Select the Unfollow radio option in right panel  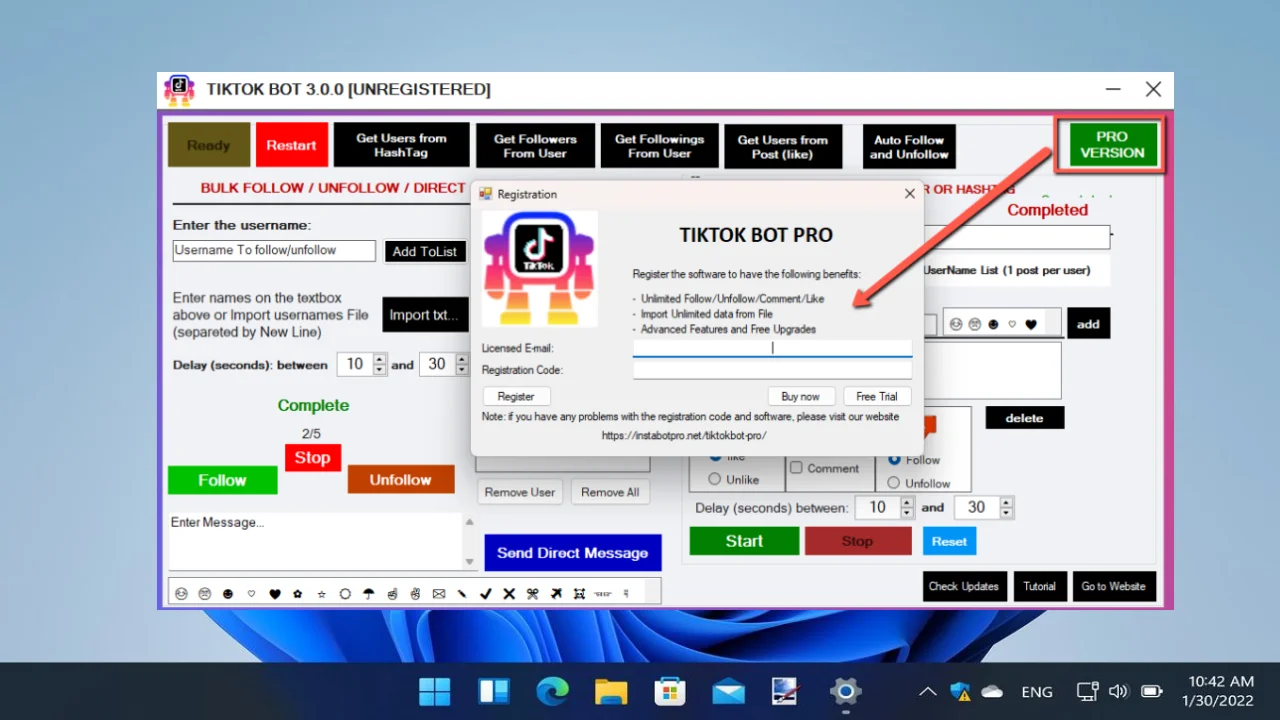[x=894, y=483]
